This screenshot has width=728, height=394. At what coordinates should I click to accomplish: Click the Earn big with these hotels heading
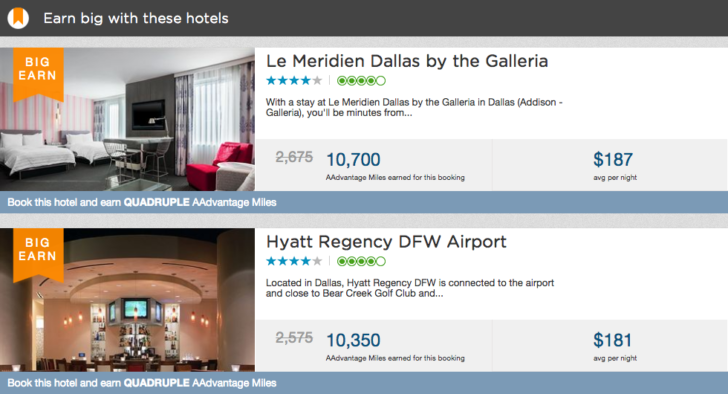136,18
